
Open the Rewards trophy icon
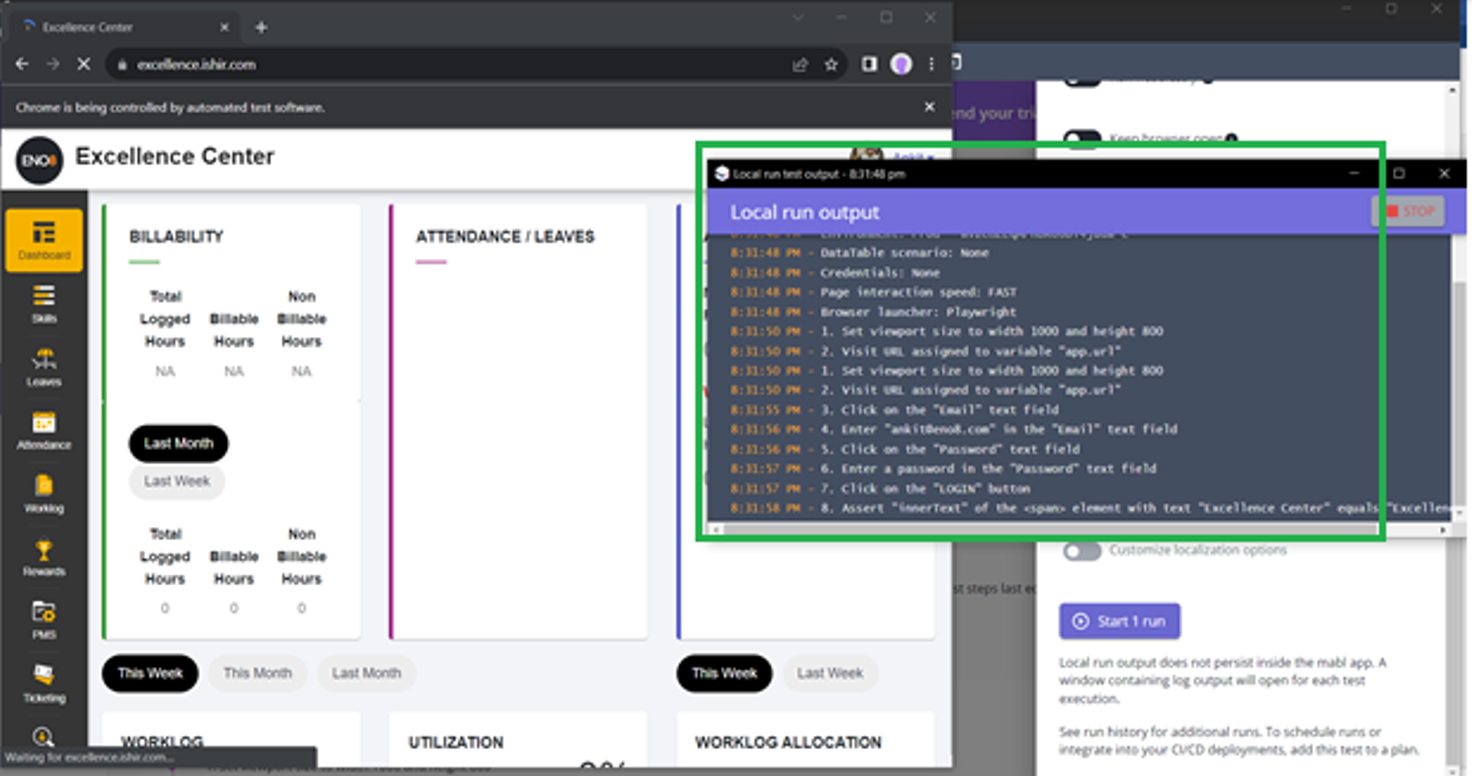click(44, 556)
